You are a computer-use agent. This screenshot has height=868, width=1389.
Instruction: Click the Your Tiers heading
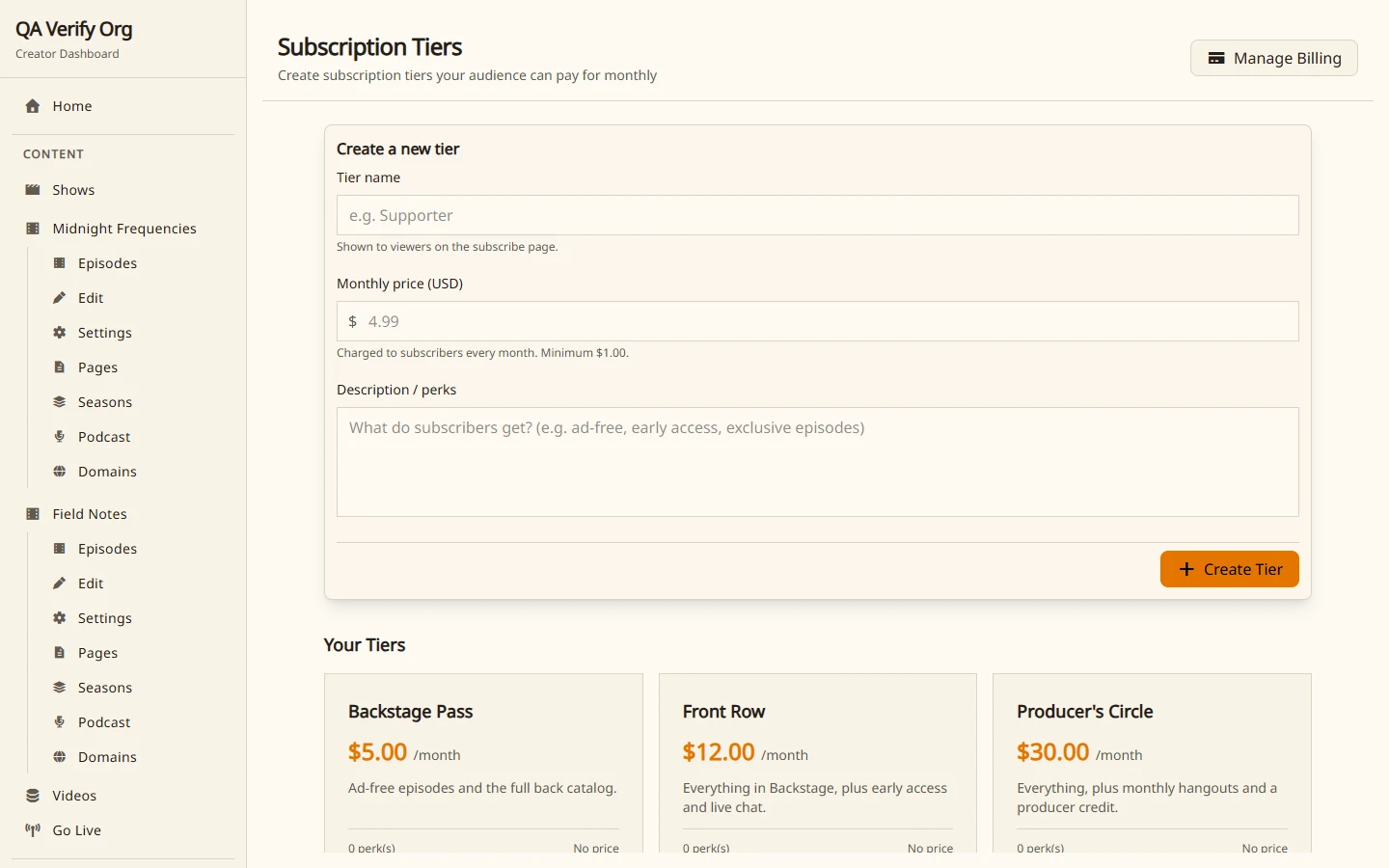(x=365, y=645)
